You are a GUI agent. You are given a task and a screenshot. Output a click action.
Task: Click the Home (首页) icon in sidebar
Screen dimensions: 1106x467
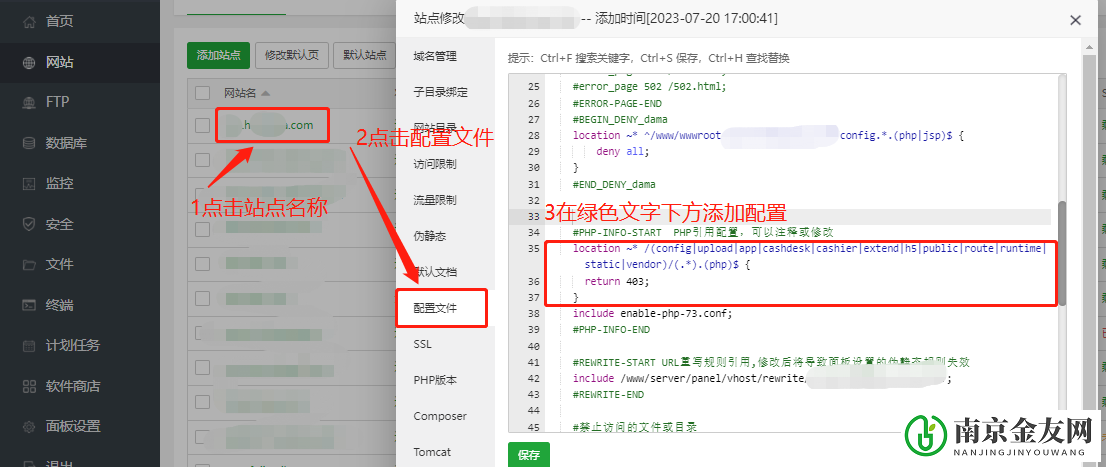[27, 21]
